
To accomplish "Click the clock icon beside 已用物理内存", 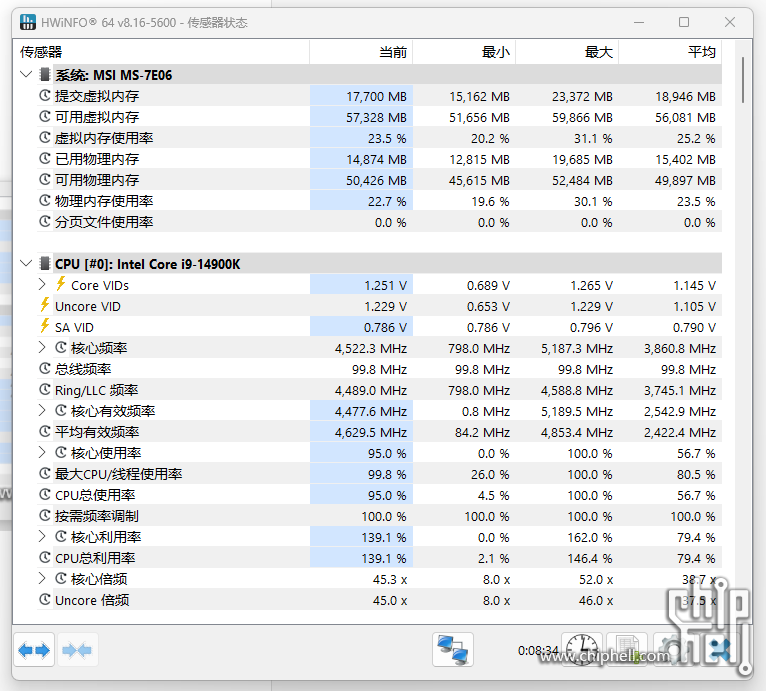I will [44, 158].
